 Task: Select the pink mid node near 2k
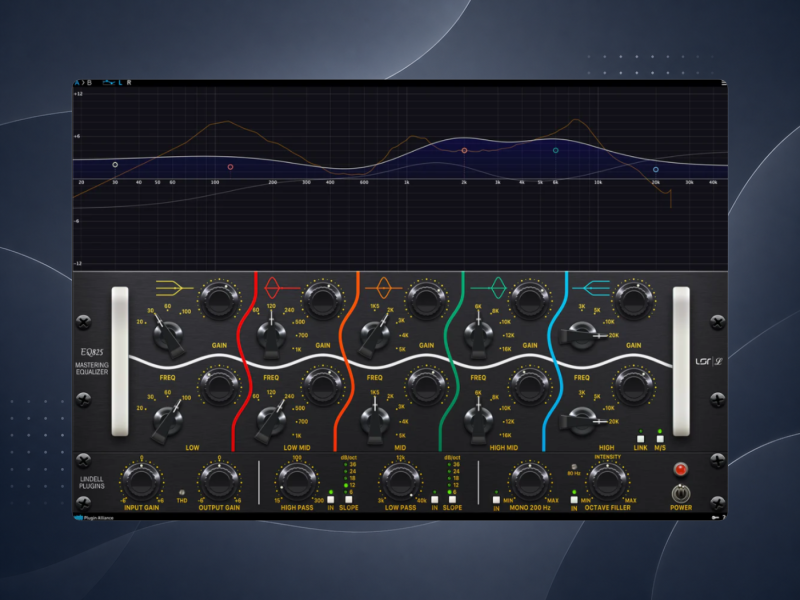tap(464, 151)
